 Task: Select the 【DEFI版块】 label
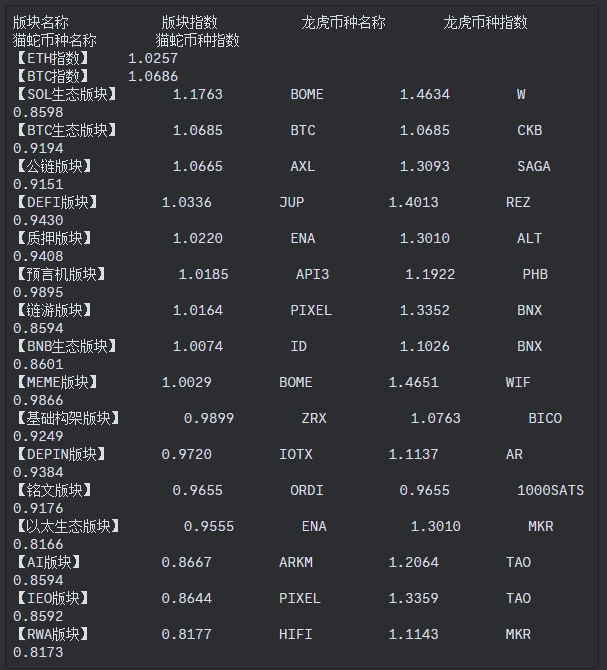point(57,202)
